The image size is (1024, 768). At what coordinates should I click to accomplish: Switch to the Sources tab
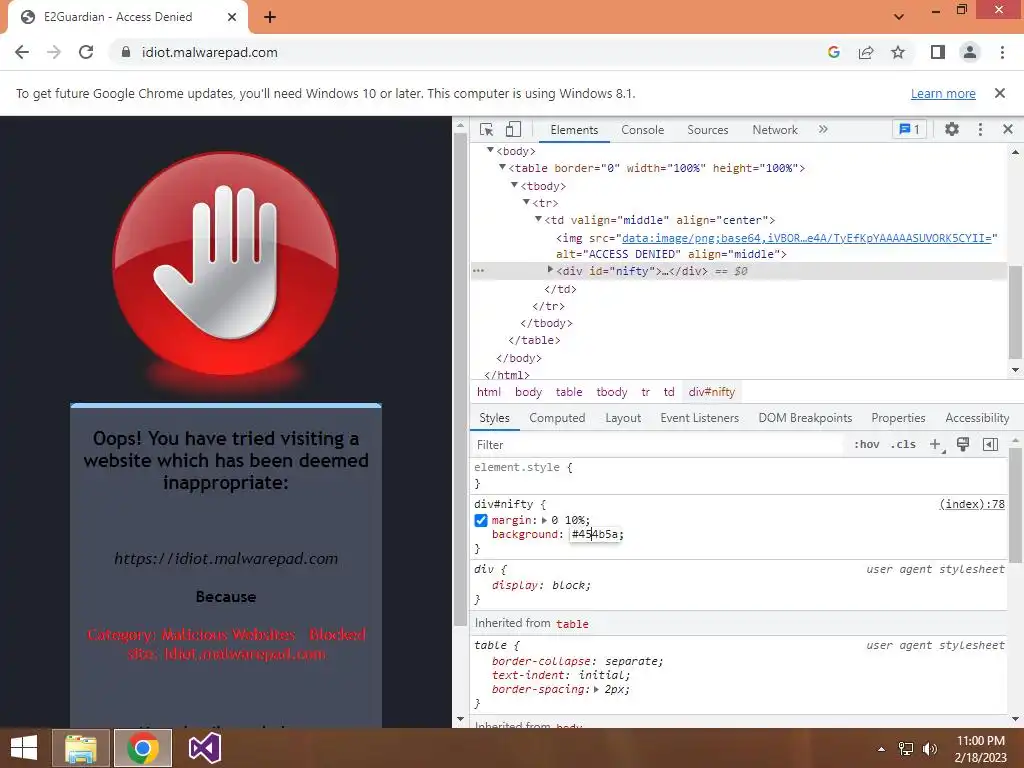pos(707,130)
